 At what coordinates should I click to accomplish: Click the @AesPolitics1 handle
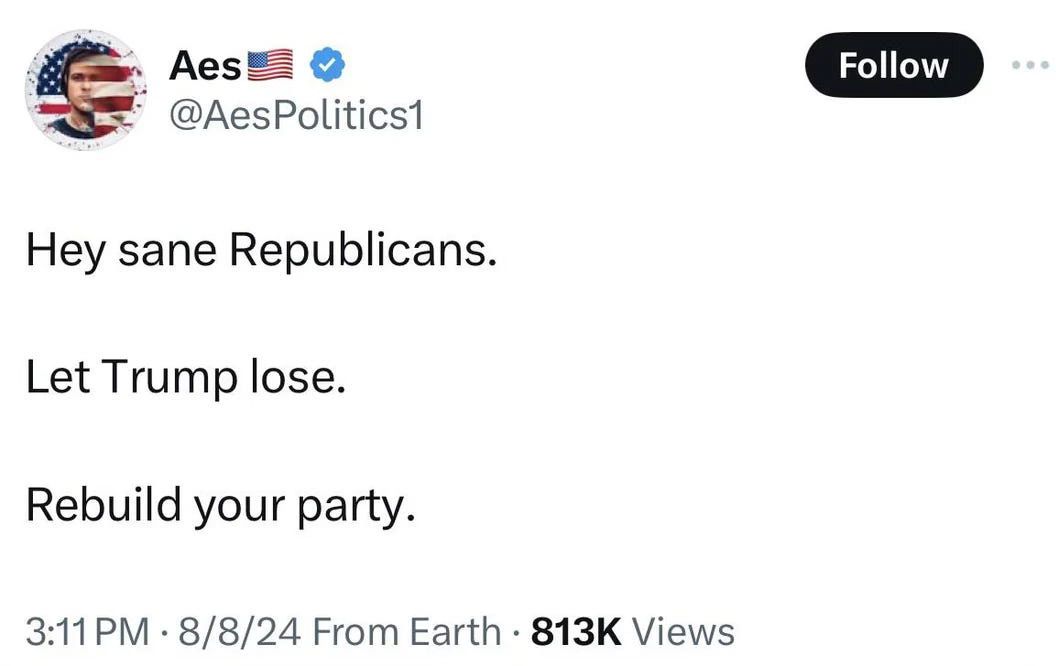[297, 115]
